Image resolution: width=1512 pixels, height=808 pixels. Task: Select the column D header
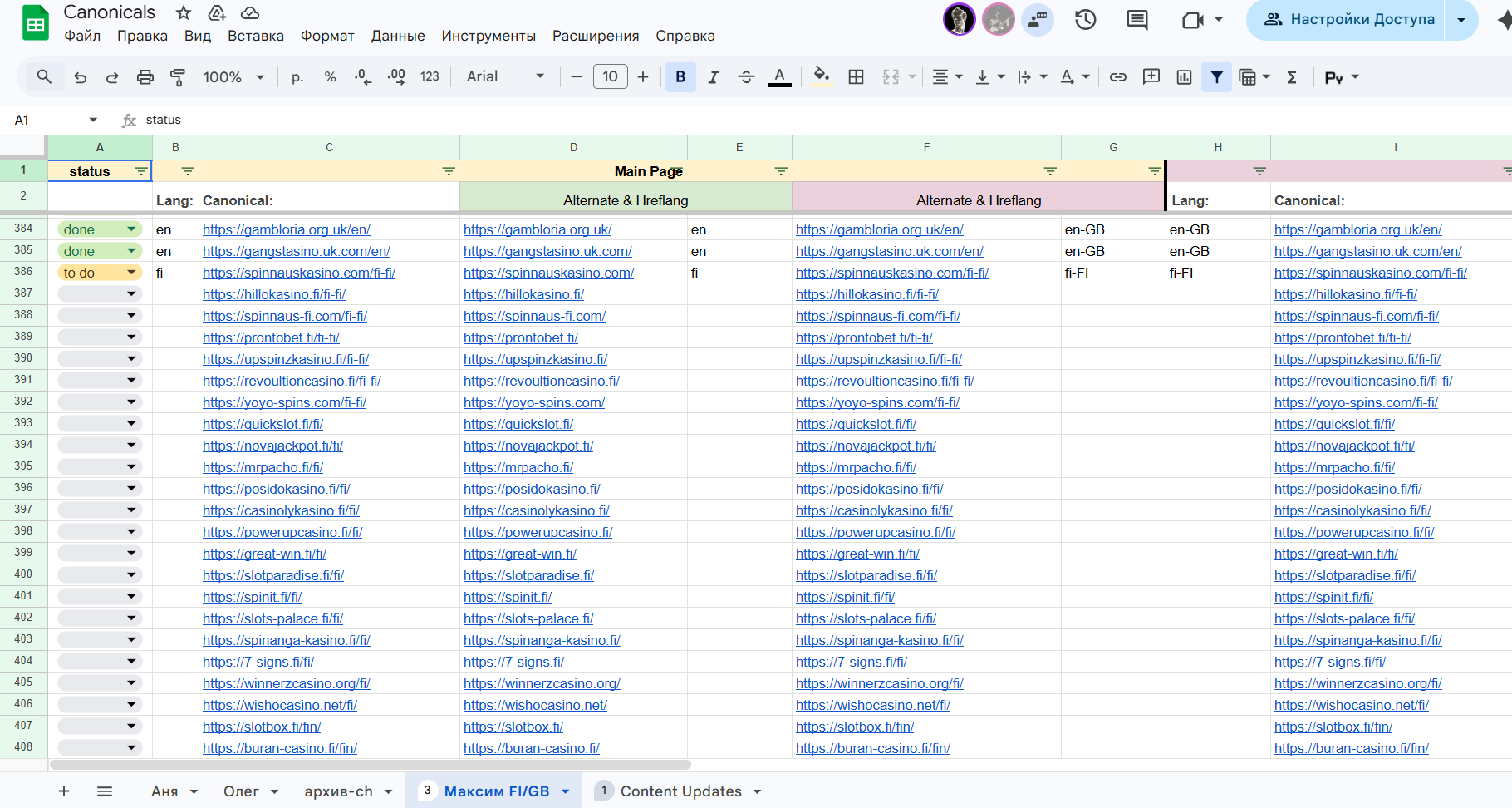point(573,147)
